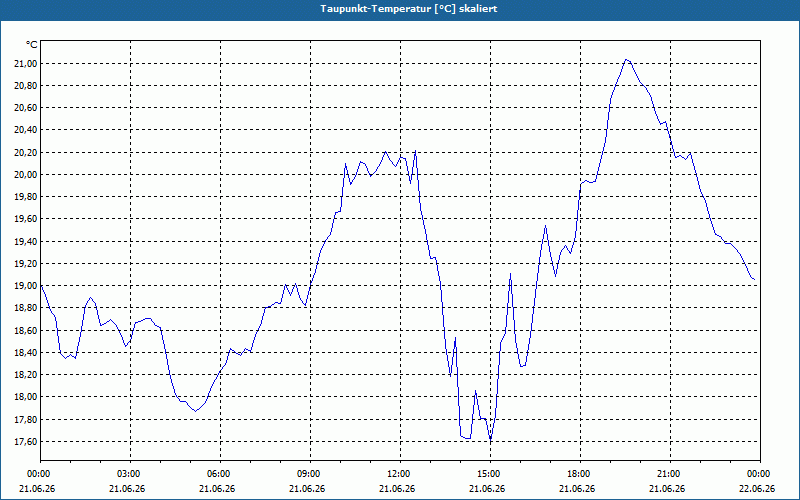Select the 18,40 tick label

coord(25,353)
